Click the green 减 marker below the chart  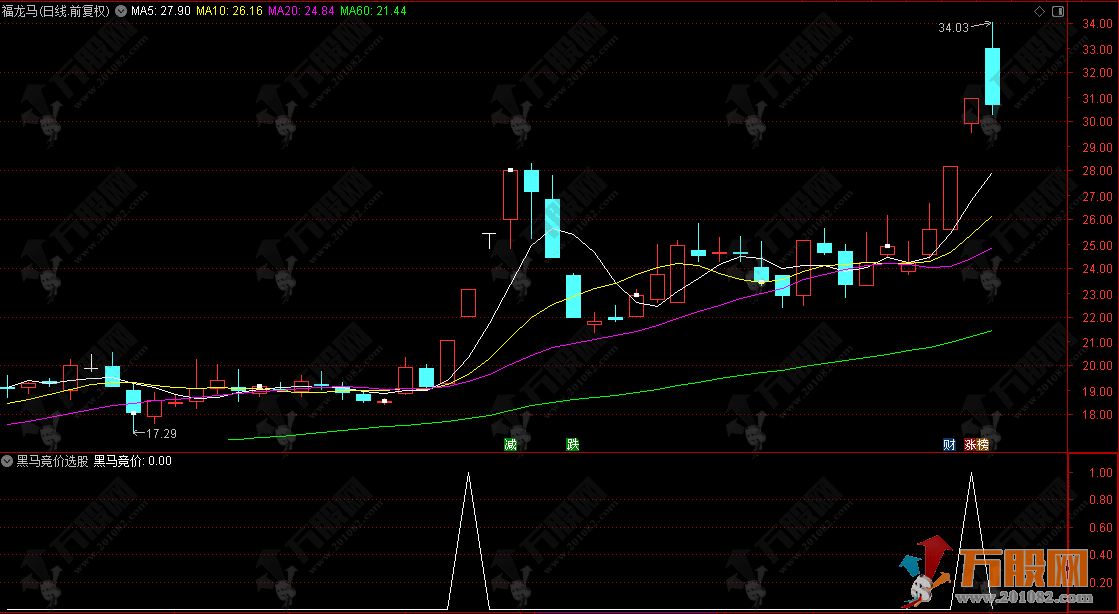510,445
